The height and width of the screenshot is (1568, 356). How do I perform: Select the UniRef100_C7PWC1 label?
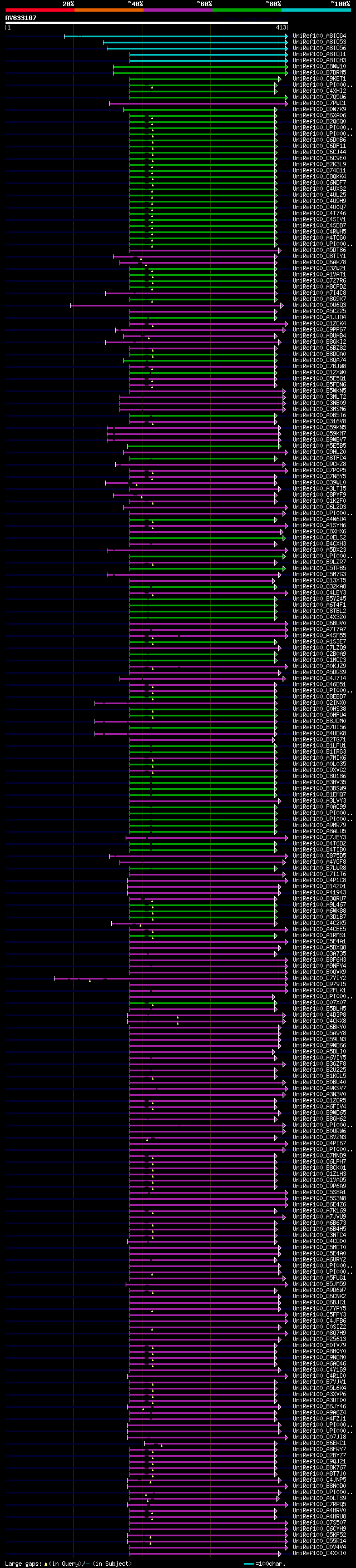319,103
